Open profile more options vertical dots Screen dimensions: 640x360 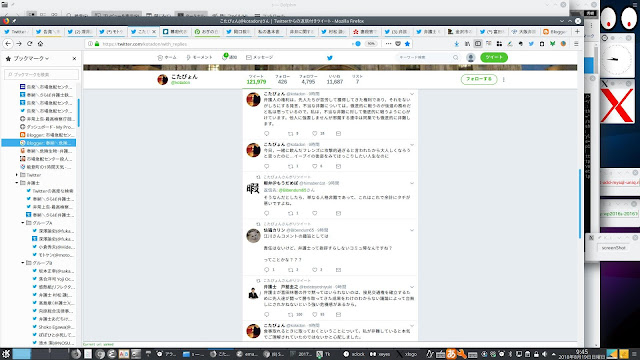point(504,80)
